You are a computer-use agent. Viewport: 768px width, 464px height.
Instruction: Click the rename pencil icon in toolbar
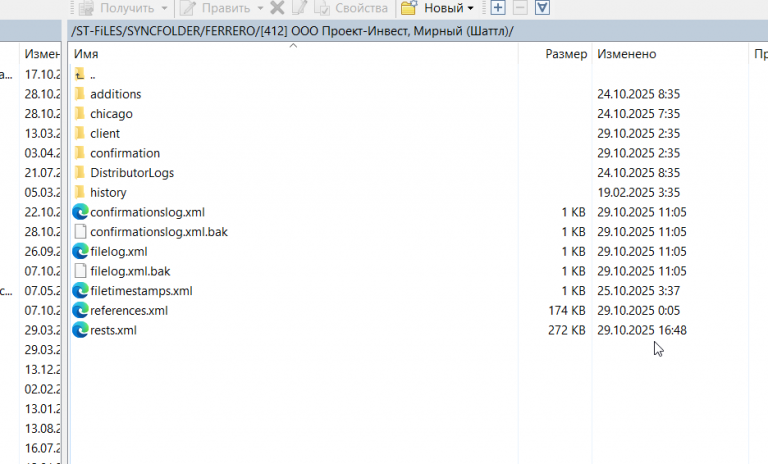299,8
